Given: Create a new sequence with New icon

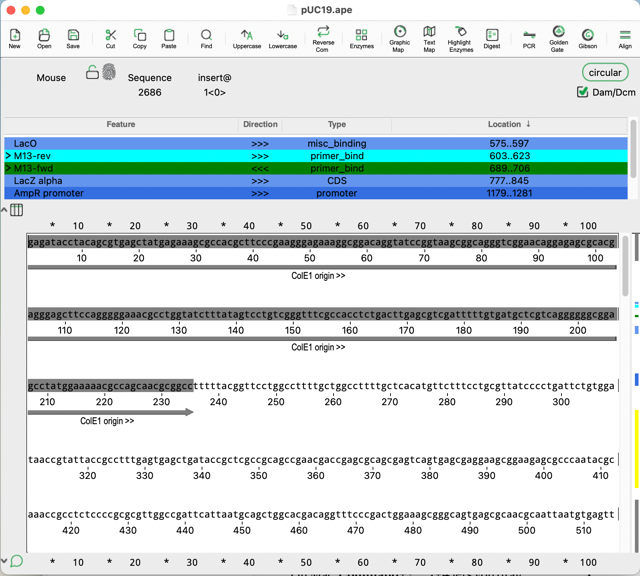Looking at the screenshot, I should click(15, 38).
